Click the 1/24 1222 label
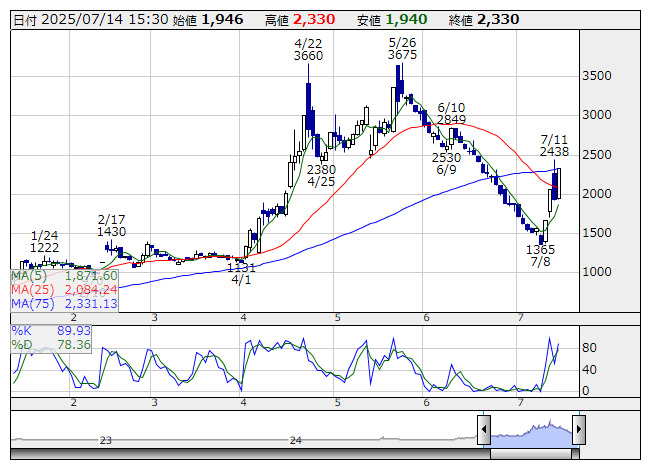This screenshot has width=653, height=470. click(x=45, y=241)
